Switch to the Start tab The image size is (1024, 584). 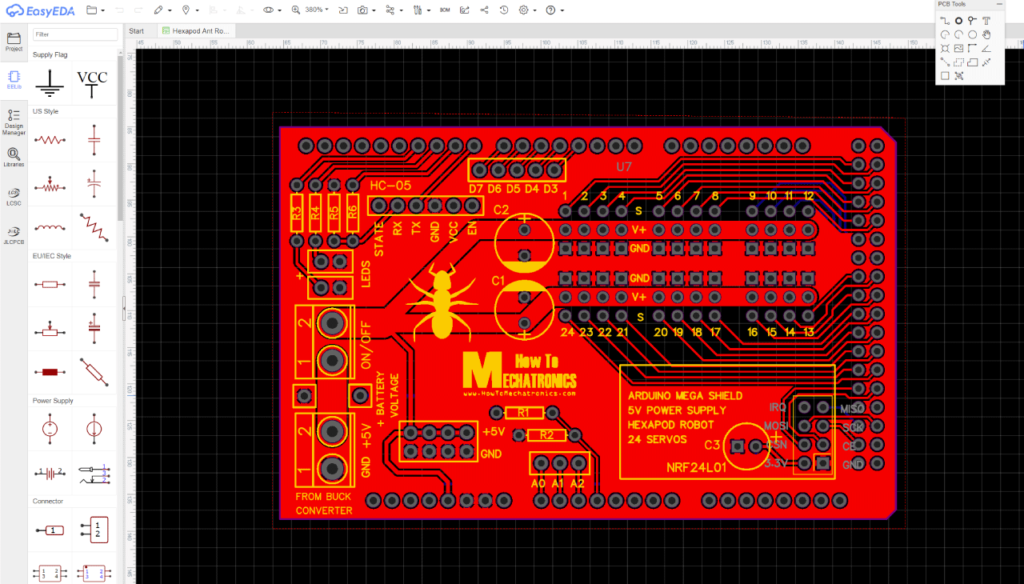tap(136, 30)
